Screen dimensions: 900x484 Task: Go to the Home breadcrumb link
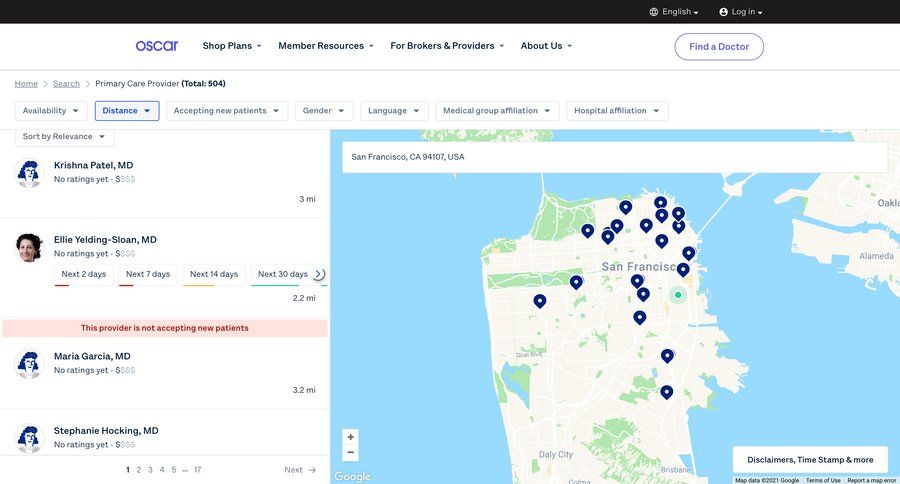tap(26, 84)
